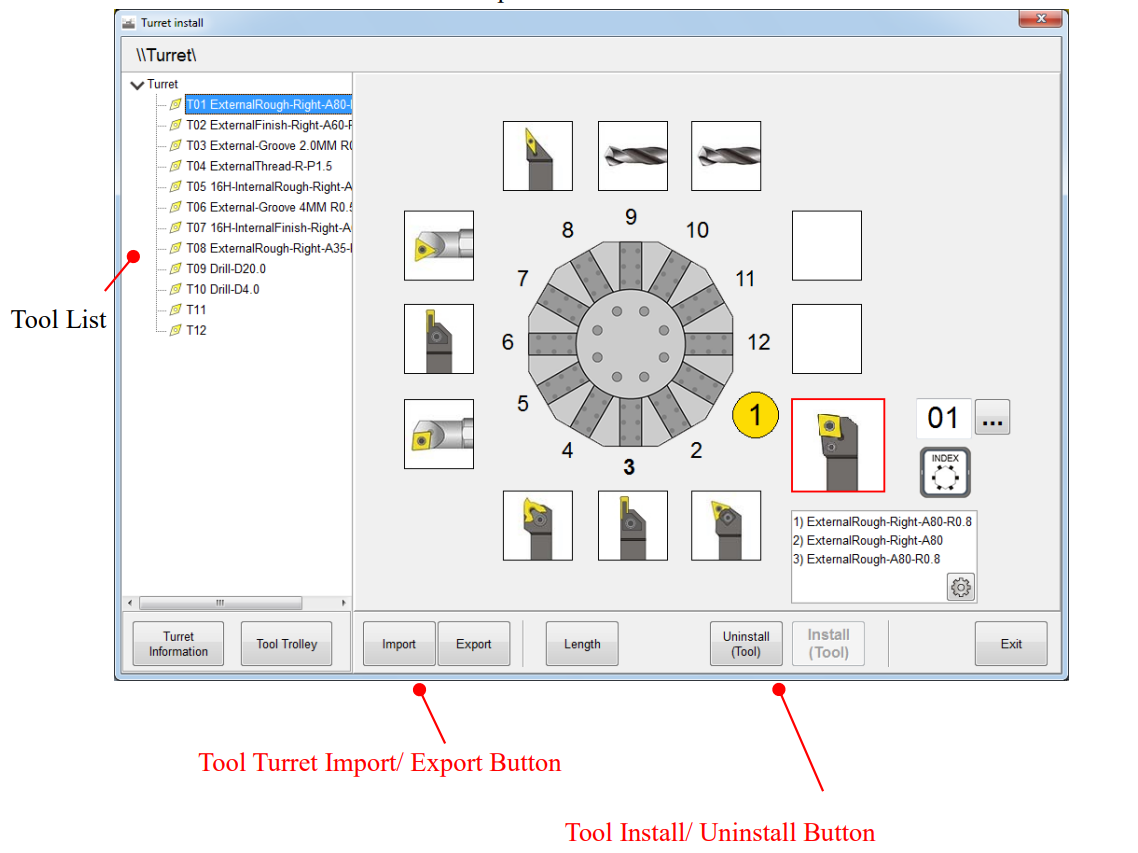Click the Import button
This screenshot has height=853, width=1138.
tap(399, 644)
